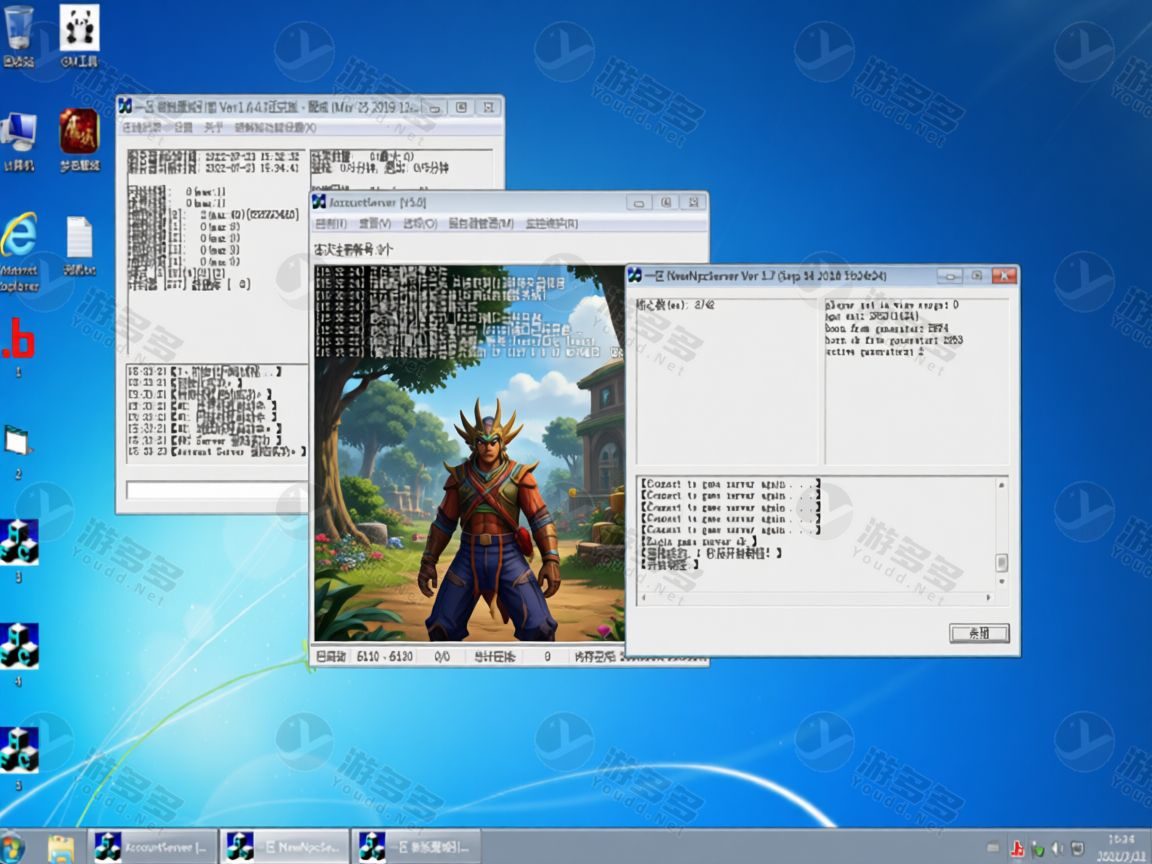Viewport: 1152px width, 864px height.
Task: Click 'Account Server' log line in game server
Action: point(217,451)
